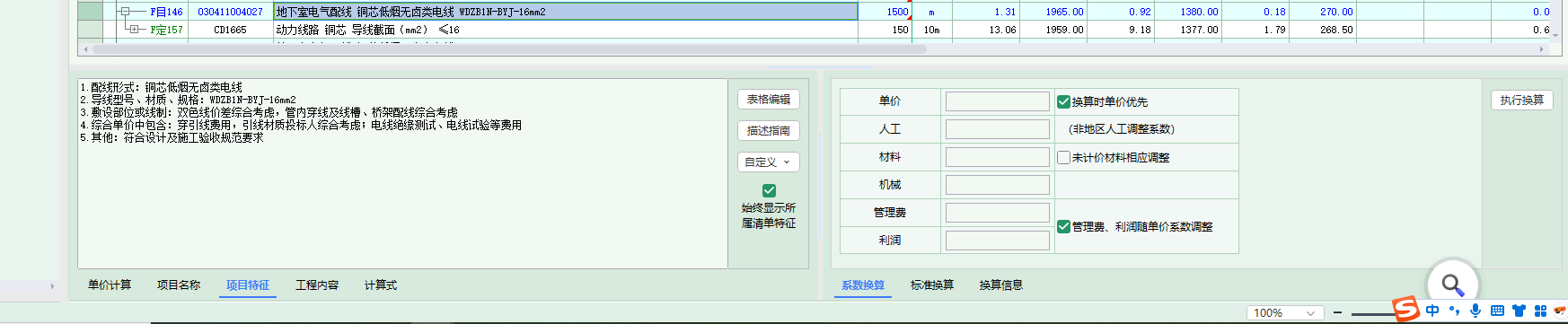
Task: Click feature line 3 敷设部位或线制 text
Action: (x=269, y=112)
